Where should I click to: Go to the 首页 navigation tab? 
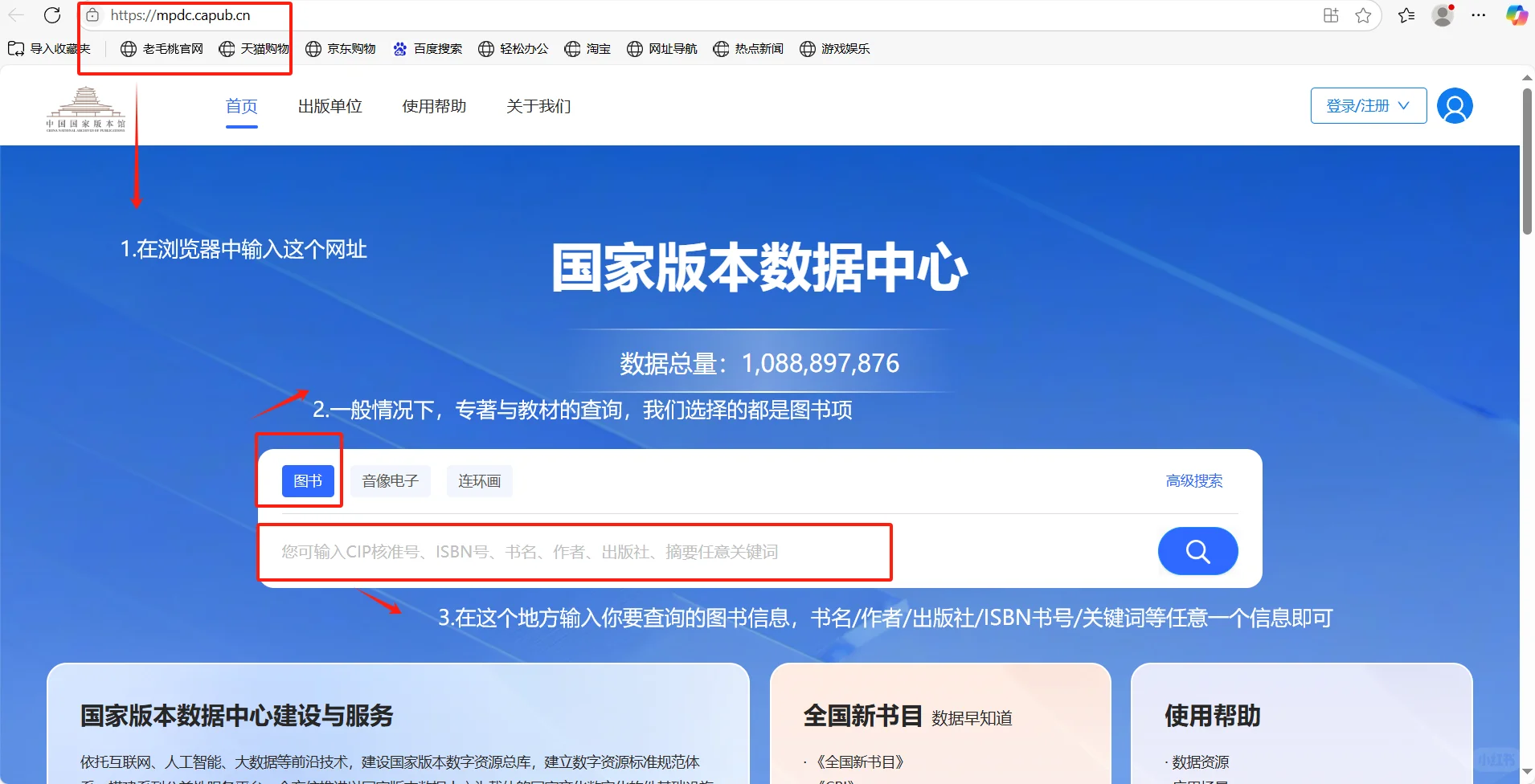(242, 106)
